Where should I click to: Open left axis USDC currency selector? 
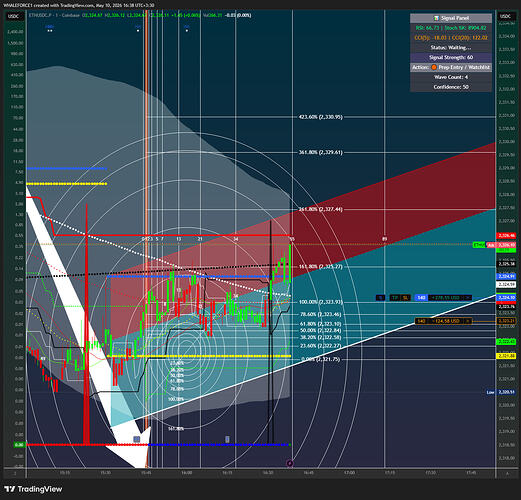tap(14, 16)
